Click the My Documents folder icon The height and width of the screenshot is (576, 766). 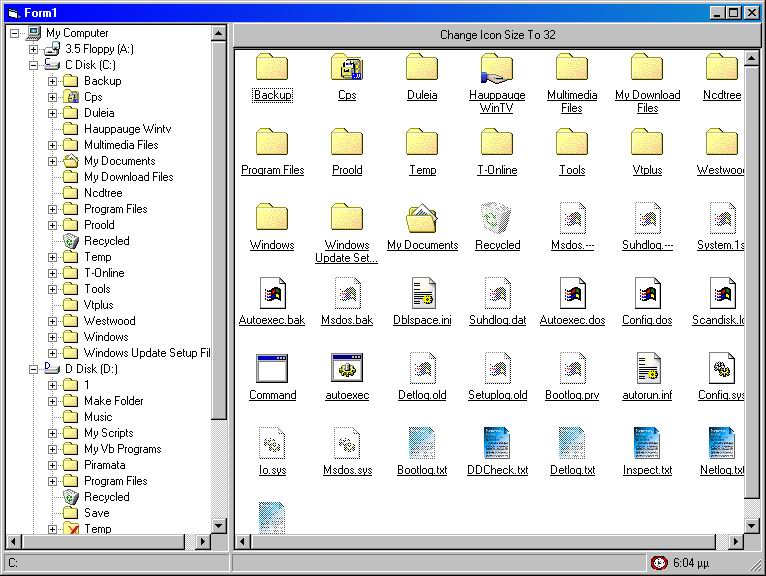pos(422,218)
